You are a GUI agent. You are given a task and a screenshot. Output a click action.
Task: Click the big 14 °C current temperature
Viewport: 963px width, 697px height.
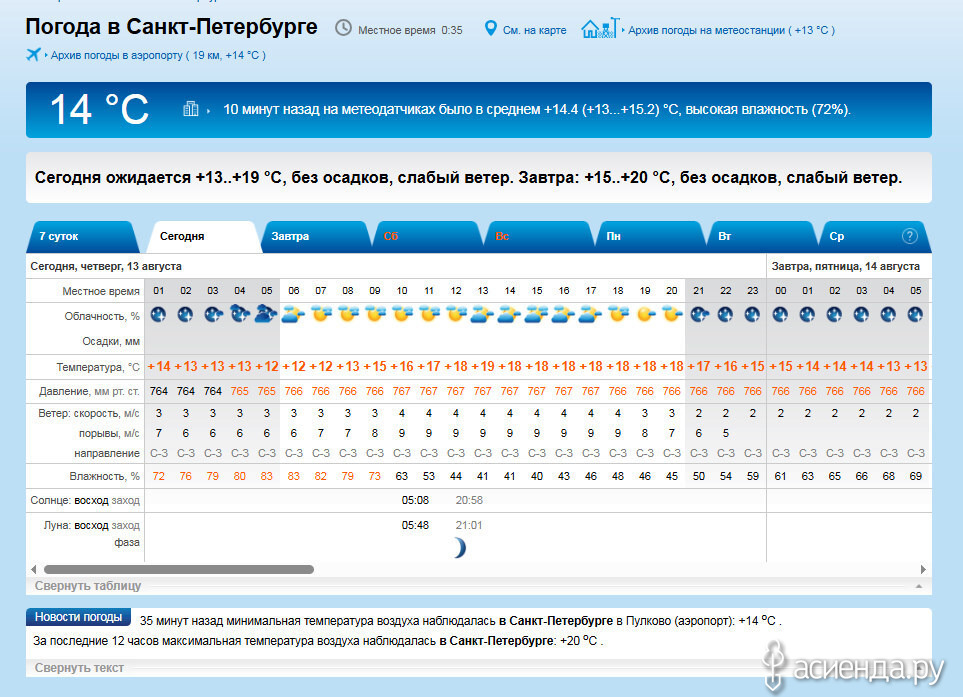point(99,110)
